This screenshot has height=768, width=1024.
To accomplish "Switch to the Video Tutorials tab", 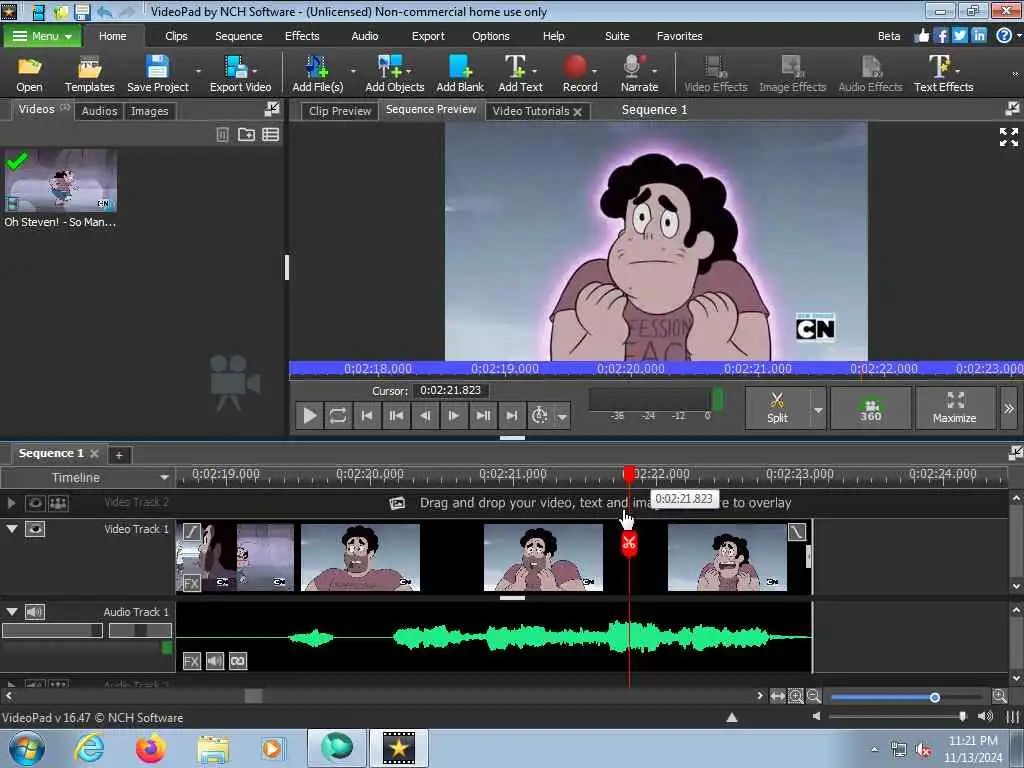I will (x=530, y=111).
